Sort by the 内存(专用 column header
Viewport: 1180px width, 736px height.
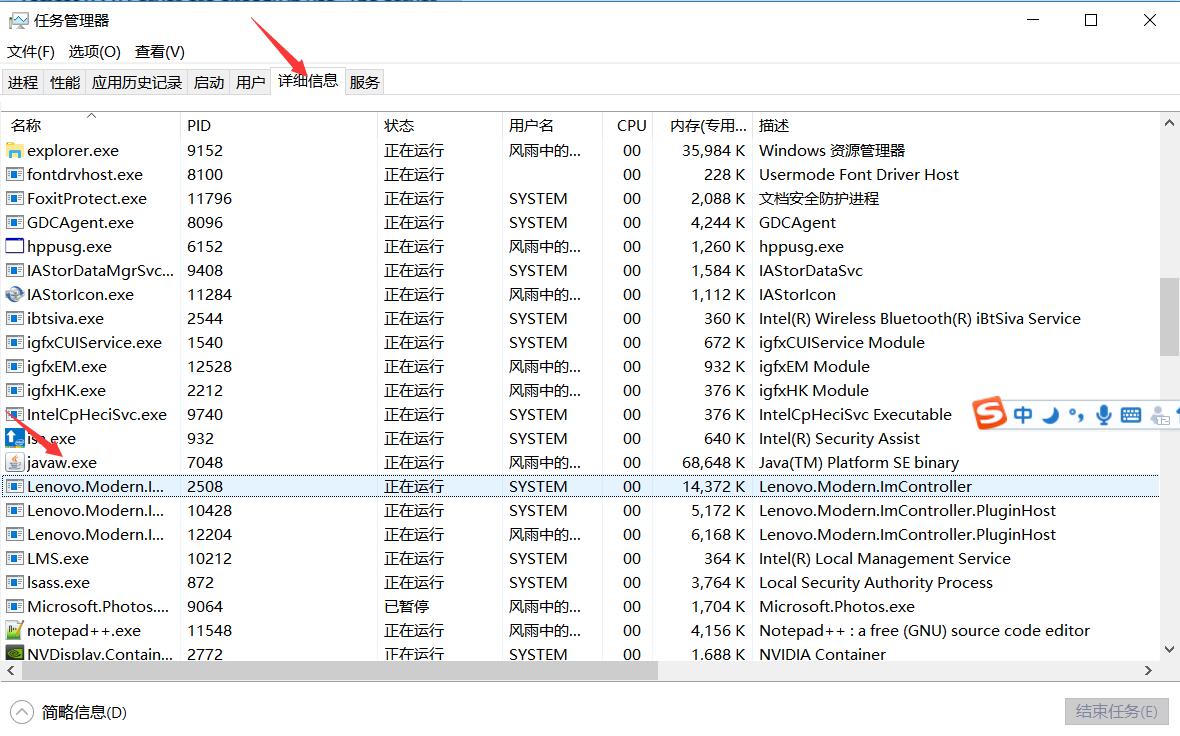[x=702, y=126]
